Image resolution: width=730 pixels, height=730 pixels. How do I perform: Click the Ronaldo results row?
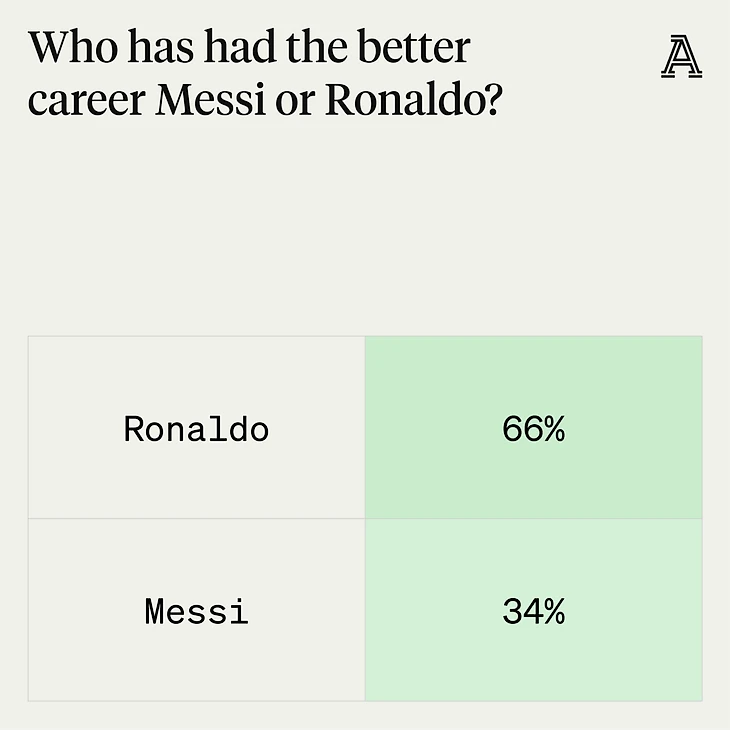[365, 427]
